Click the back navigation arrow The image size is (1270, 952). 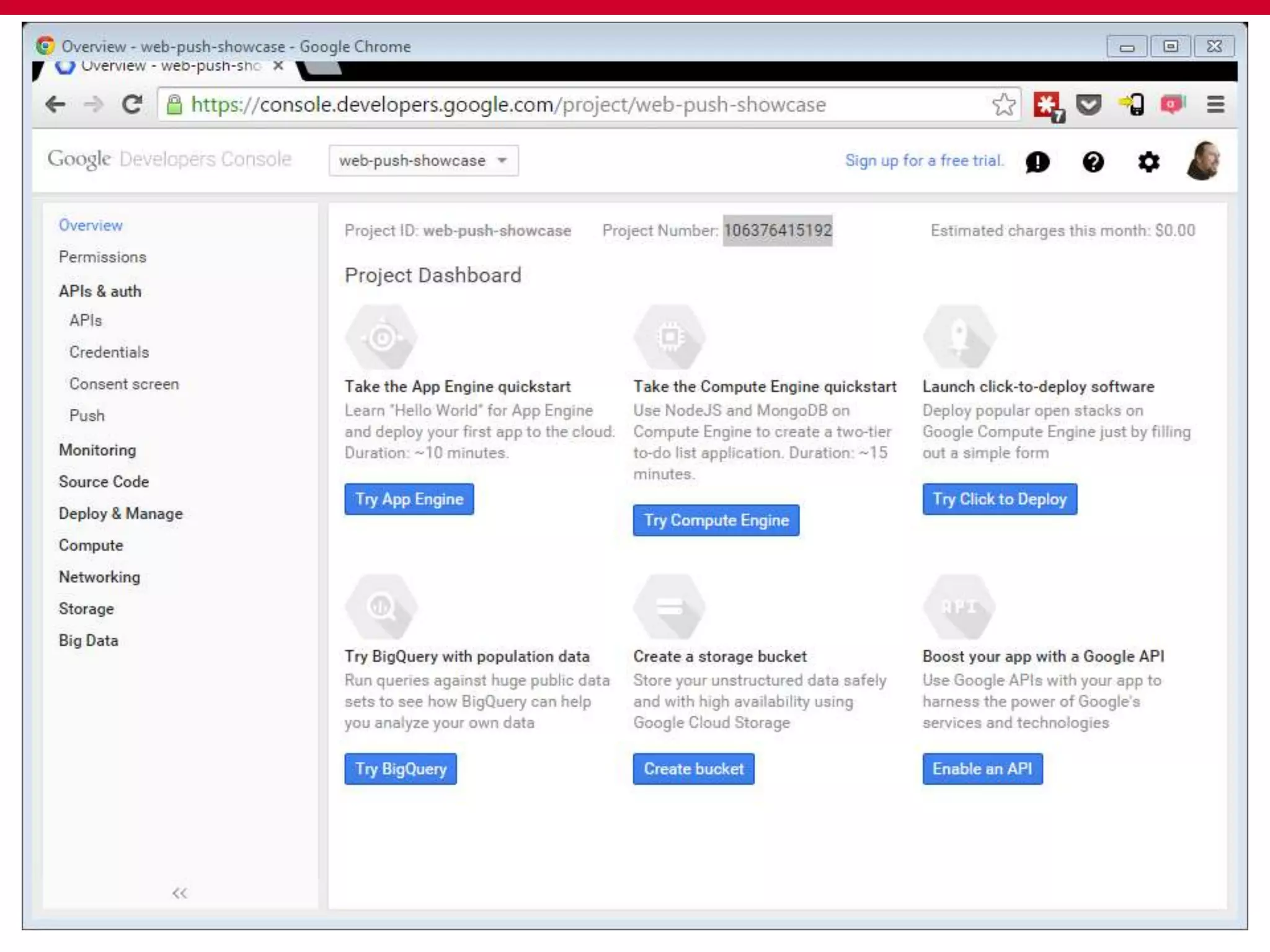click(56, 105)
